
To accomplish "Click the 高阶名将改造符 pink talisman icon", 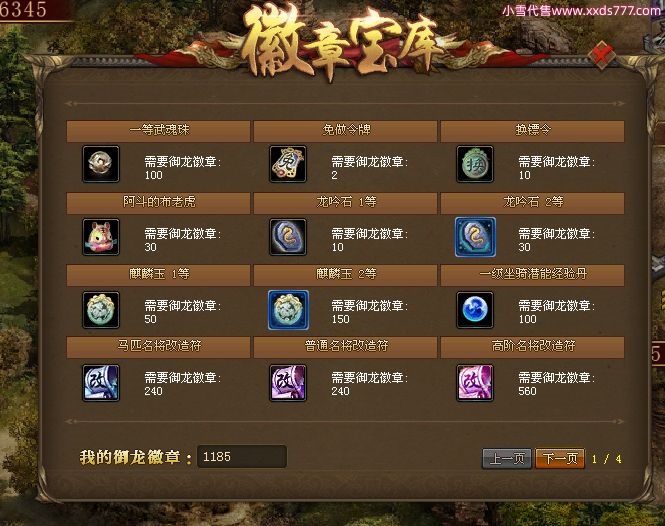I will tap(475, 383).
